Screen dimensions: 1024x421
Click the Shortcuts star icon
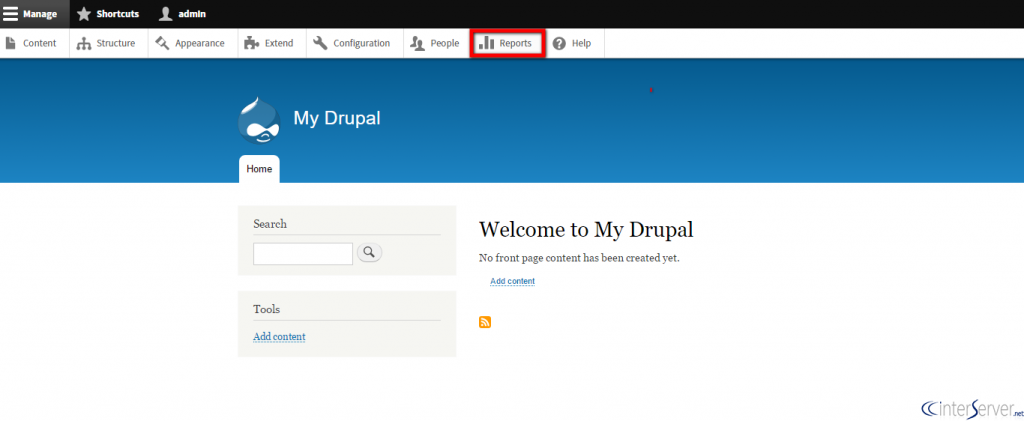[84, 14]
